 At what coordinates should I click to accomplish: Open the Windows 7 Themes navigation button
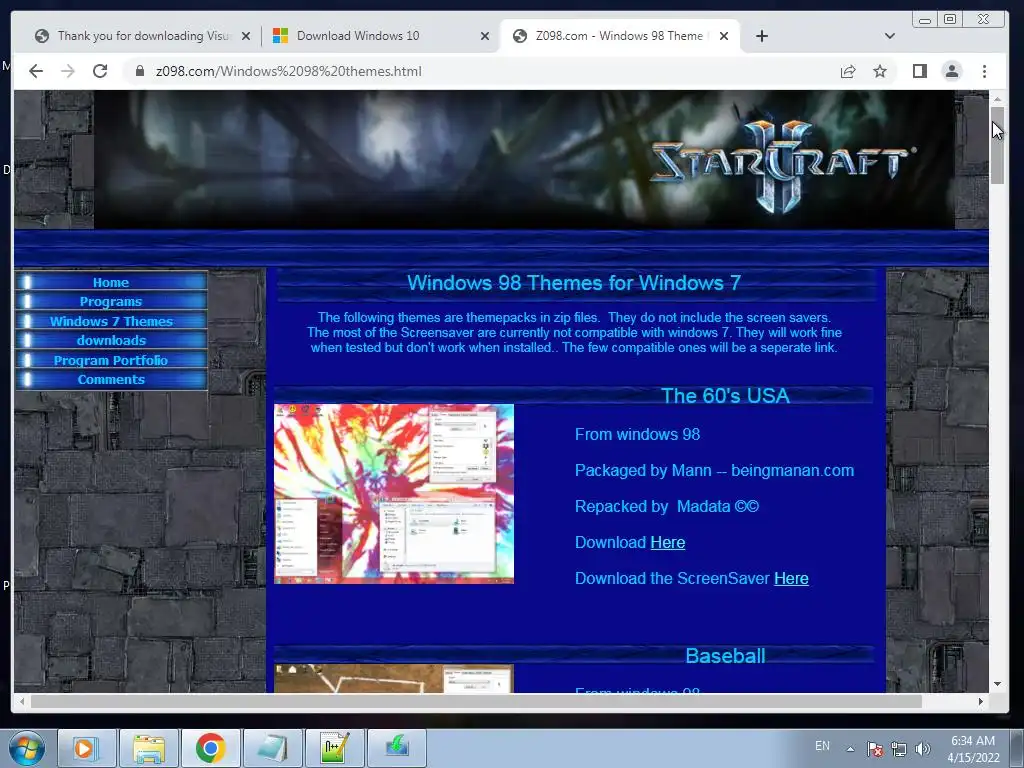pos(111,321)
